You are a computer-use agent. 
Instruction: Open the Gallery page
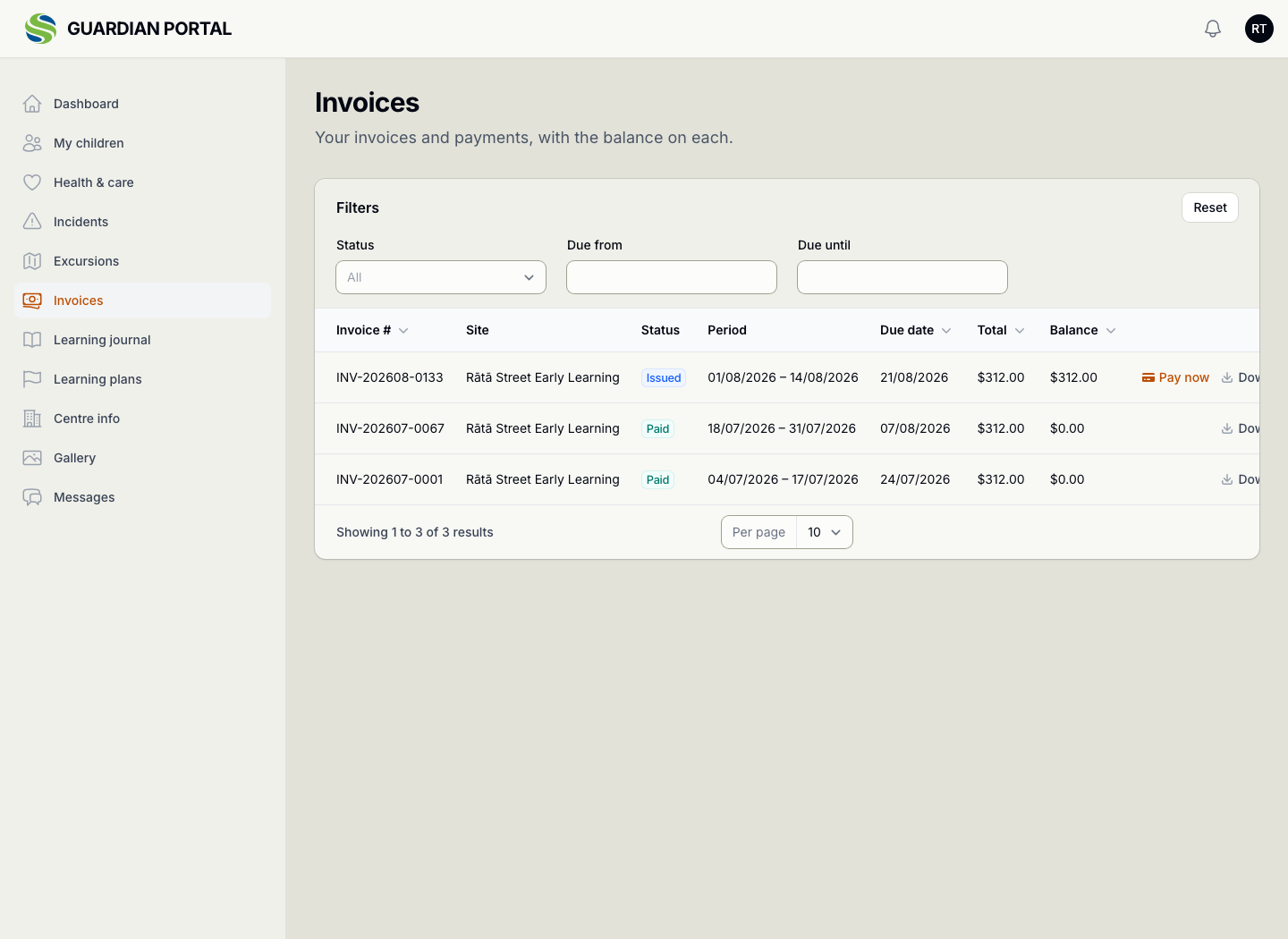[x=143, y=458]
